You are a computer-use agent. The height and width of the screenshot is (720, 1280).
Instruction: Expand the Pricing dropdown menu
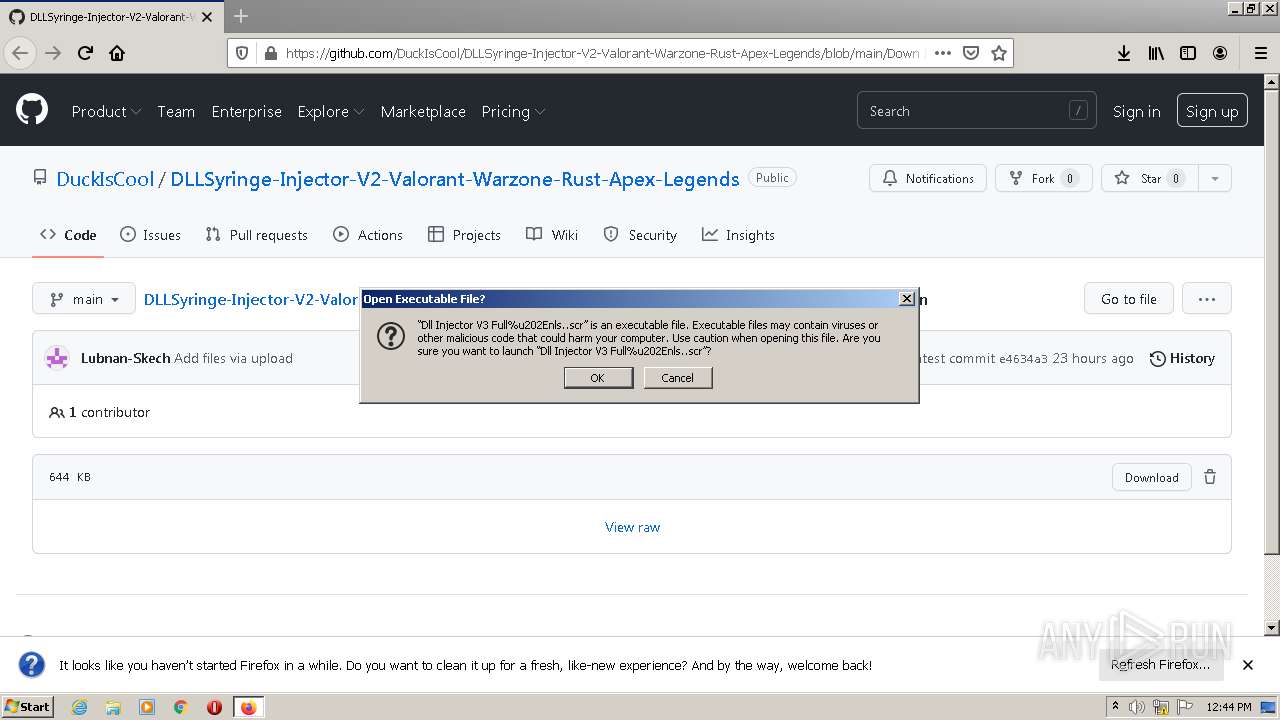[513, 111]
